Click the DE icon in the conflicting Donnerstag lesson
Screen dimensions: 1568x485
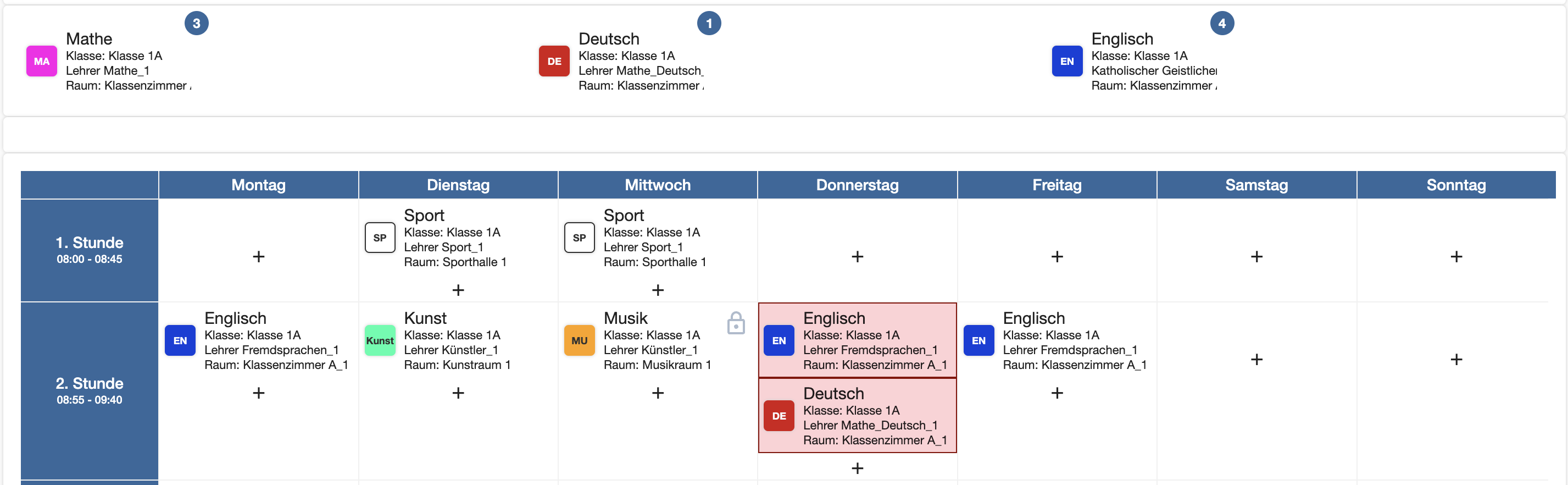point(779,416)
